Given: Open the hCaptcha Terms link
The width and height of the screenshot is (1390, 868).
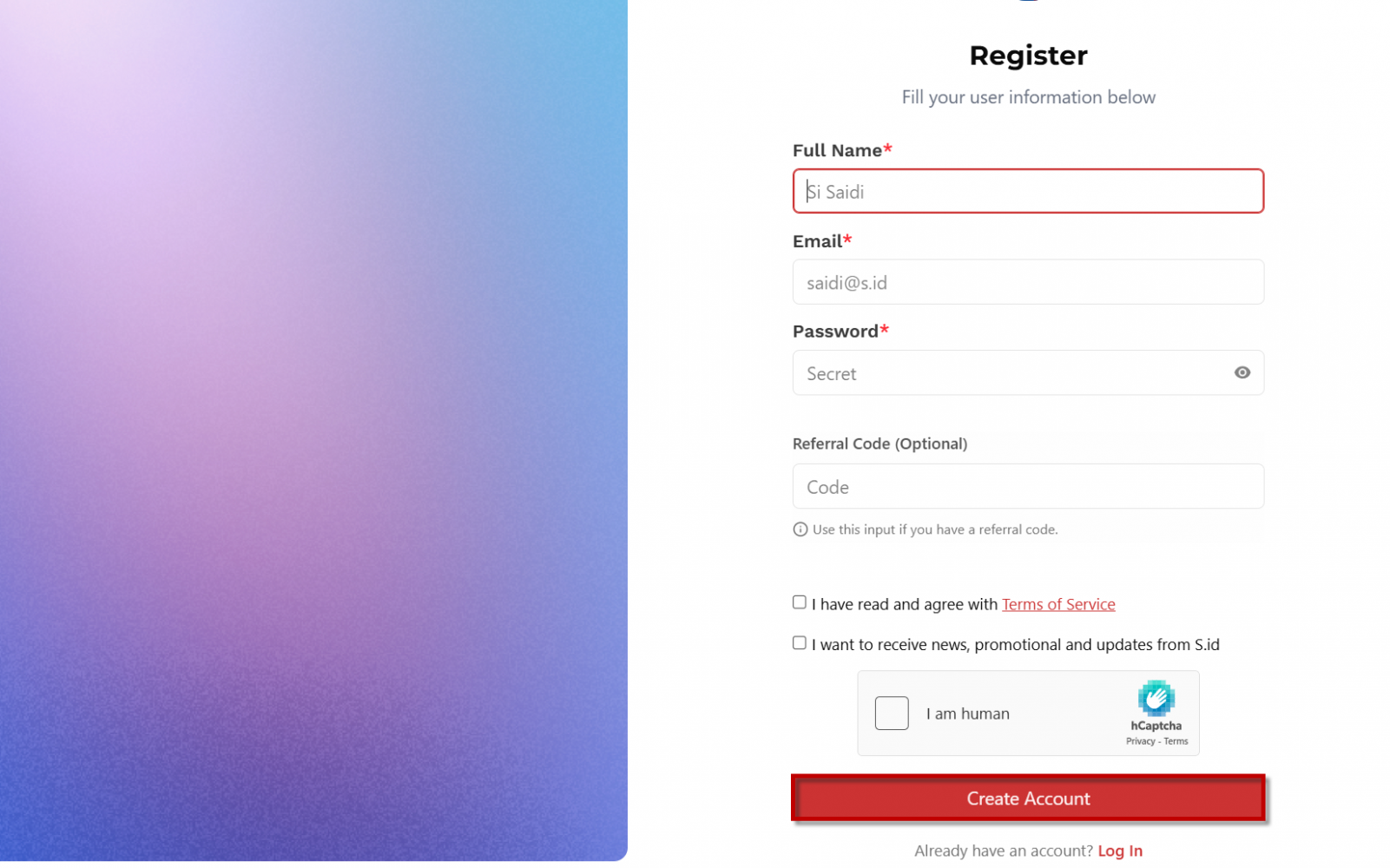Looking at the screenshot, I should [x=1176, y=741].
